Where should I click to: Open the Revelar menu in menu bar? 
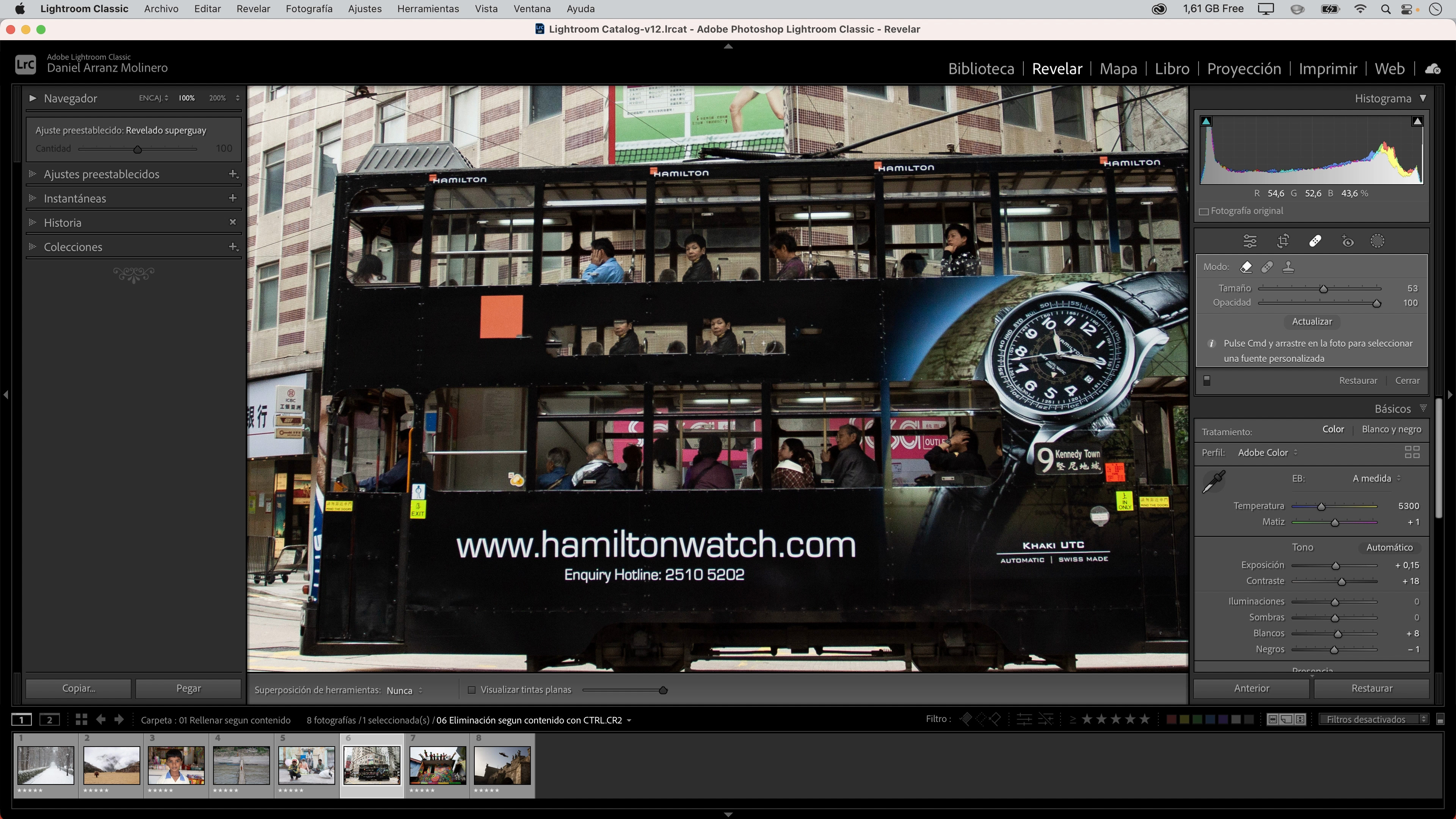point(253,9)
